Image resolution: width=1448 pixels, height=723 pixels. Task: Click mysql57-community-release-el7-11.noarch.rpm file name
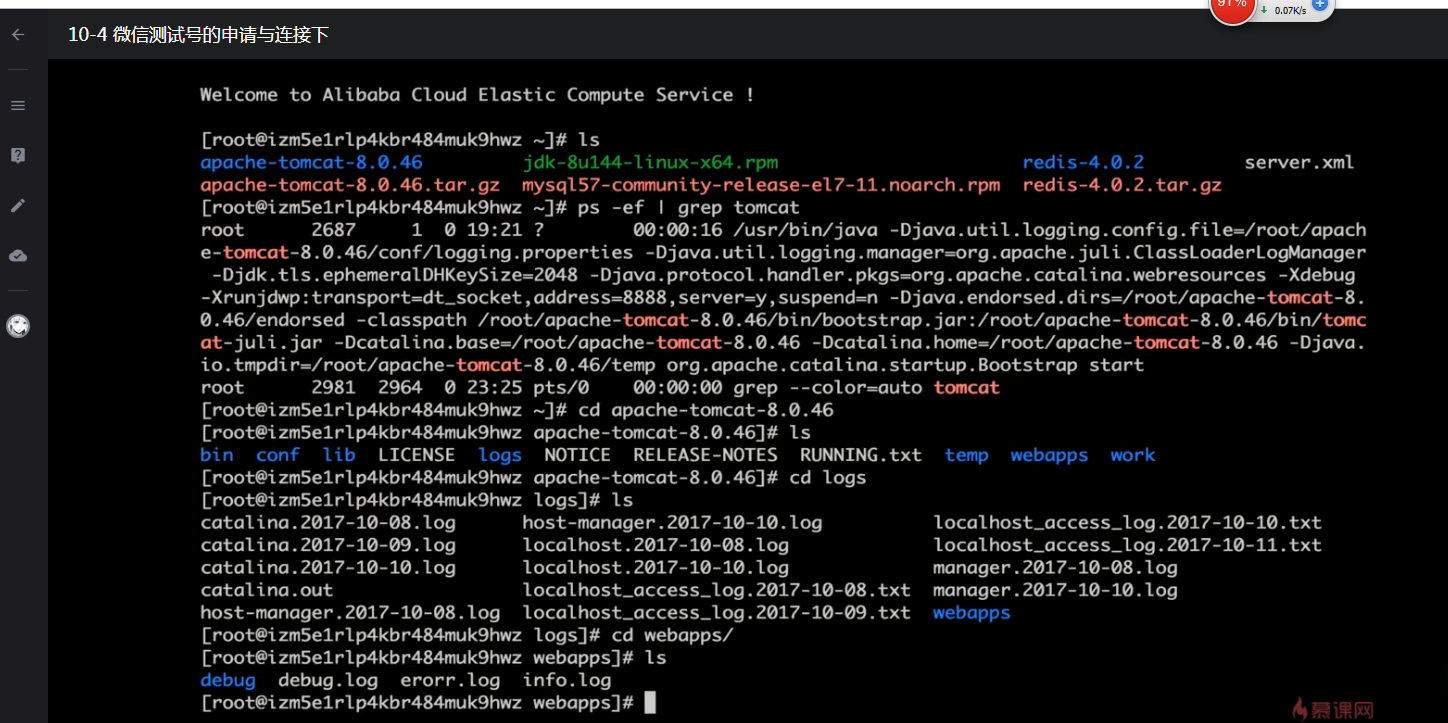(x=761, y=185)
